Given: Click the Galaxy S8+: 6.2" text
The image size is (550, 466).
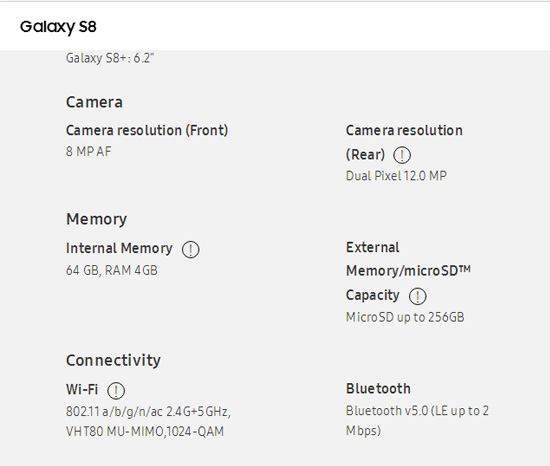Looking at the screenshot, I should (x=110, y=58).
